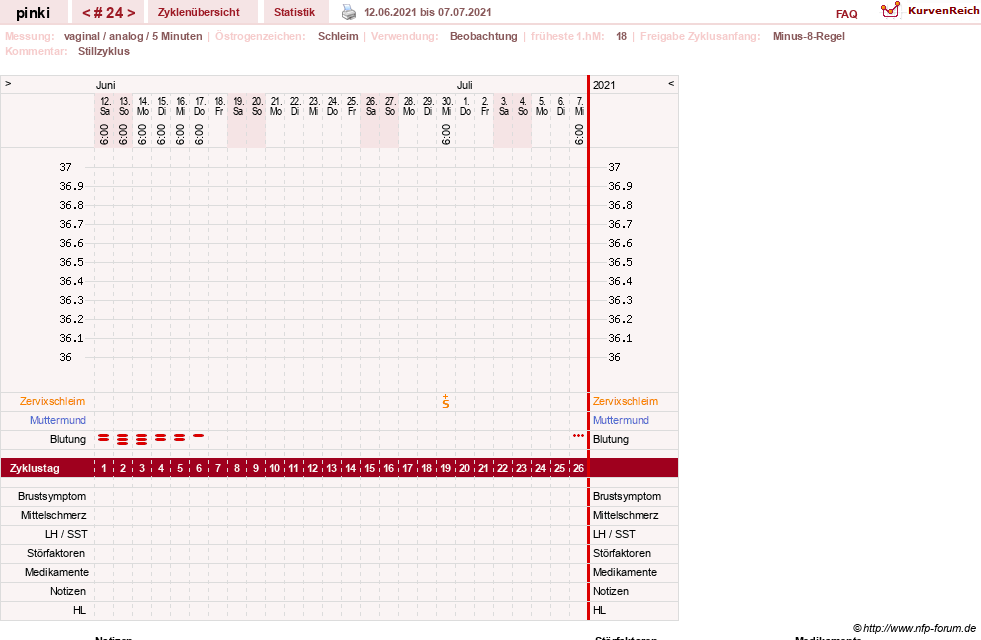Image resolution: width=981 pixels, height=640 pixels.
Task: Click the bleeding mark on cycle day 4
Action: [161, 438]
